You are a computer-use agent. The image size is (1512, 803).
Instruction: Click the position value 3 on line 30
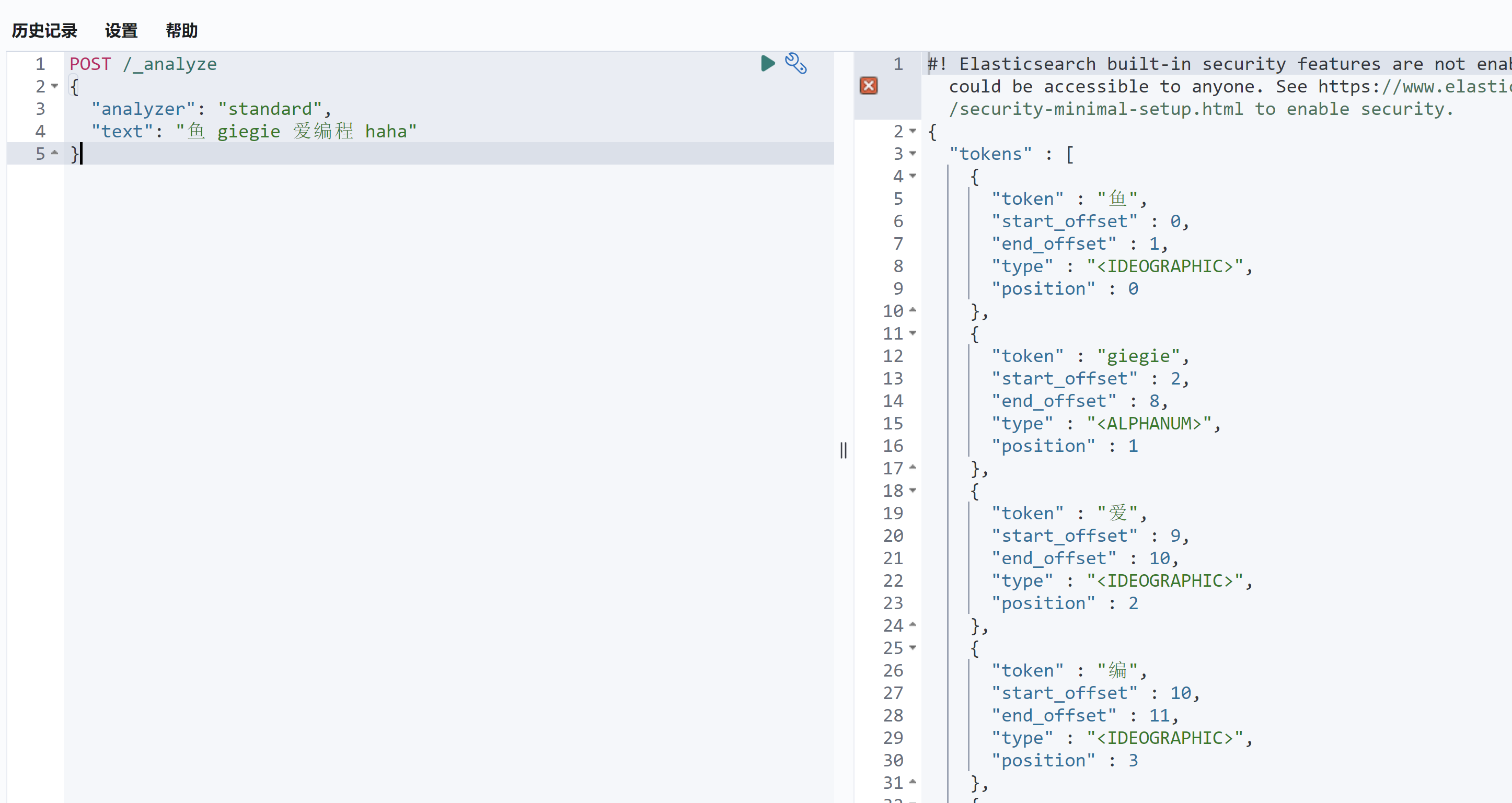pyautogui.click(x=1134, y=761)
